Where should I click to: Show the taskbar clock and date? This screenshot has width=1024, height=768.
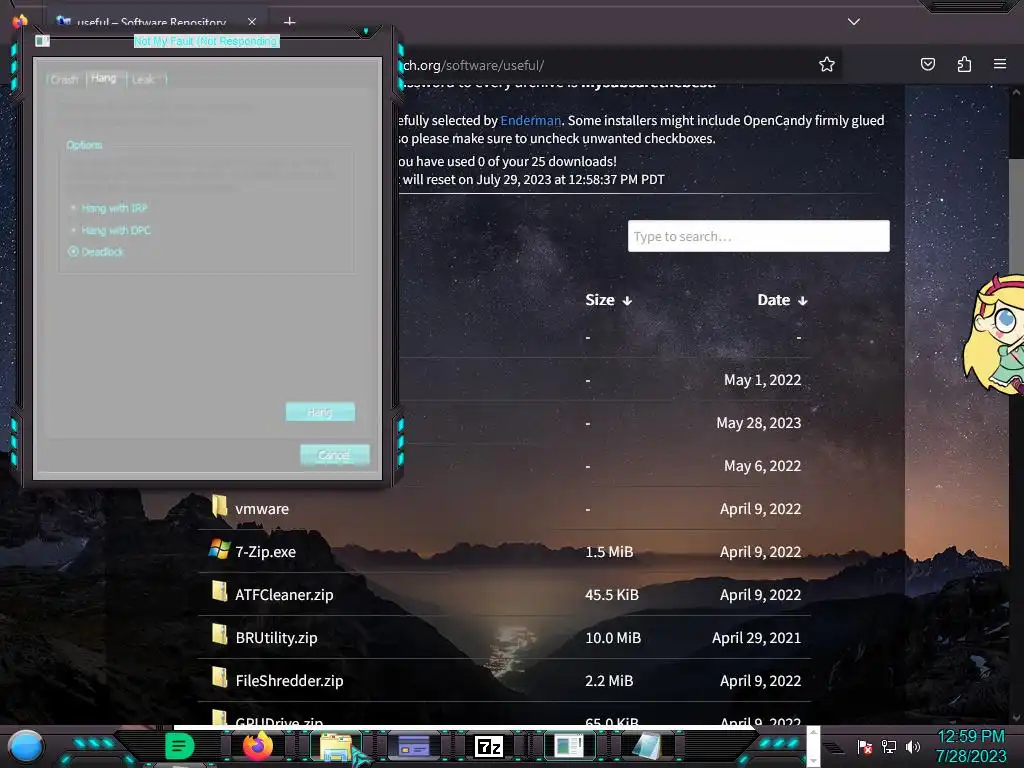point(971,746)
